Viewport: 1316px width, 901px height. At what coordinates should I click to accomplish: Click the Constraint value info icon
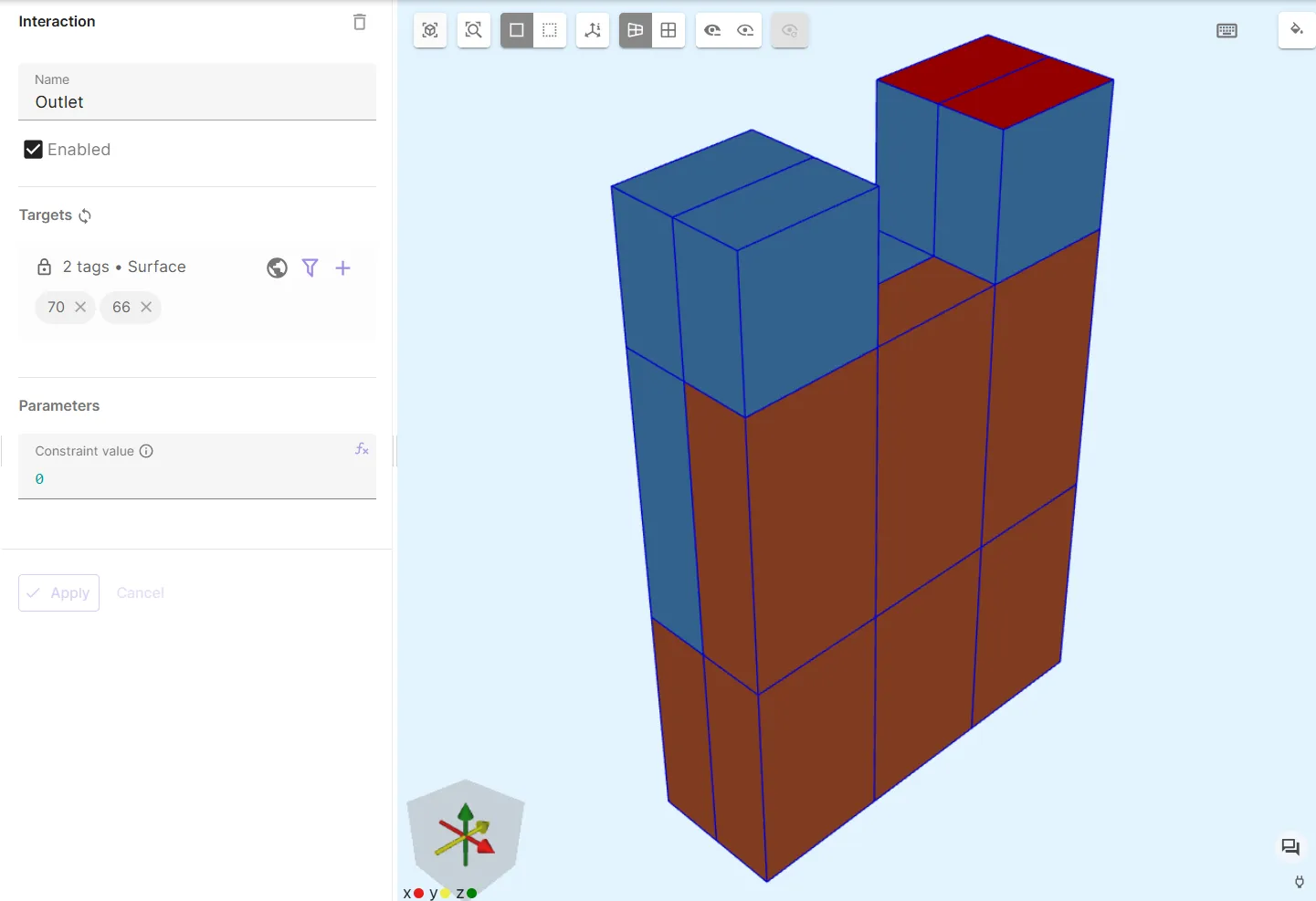point(146,451)
